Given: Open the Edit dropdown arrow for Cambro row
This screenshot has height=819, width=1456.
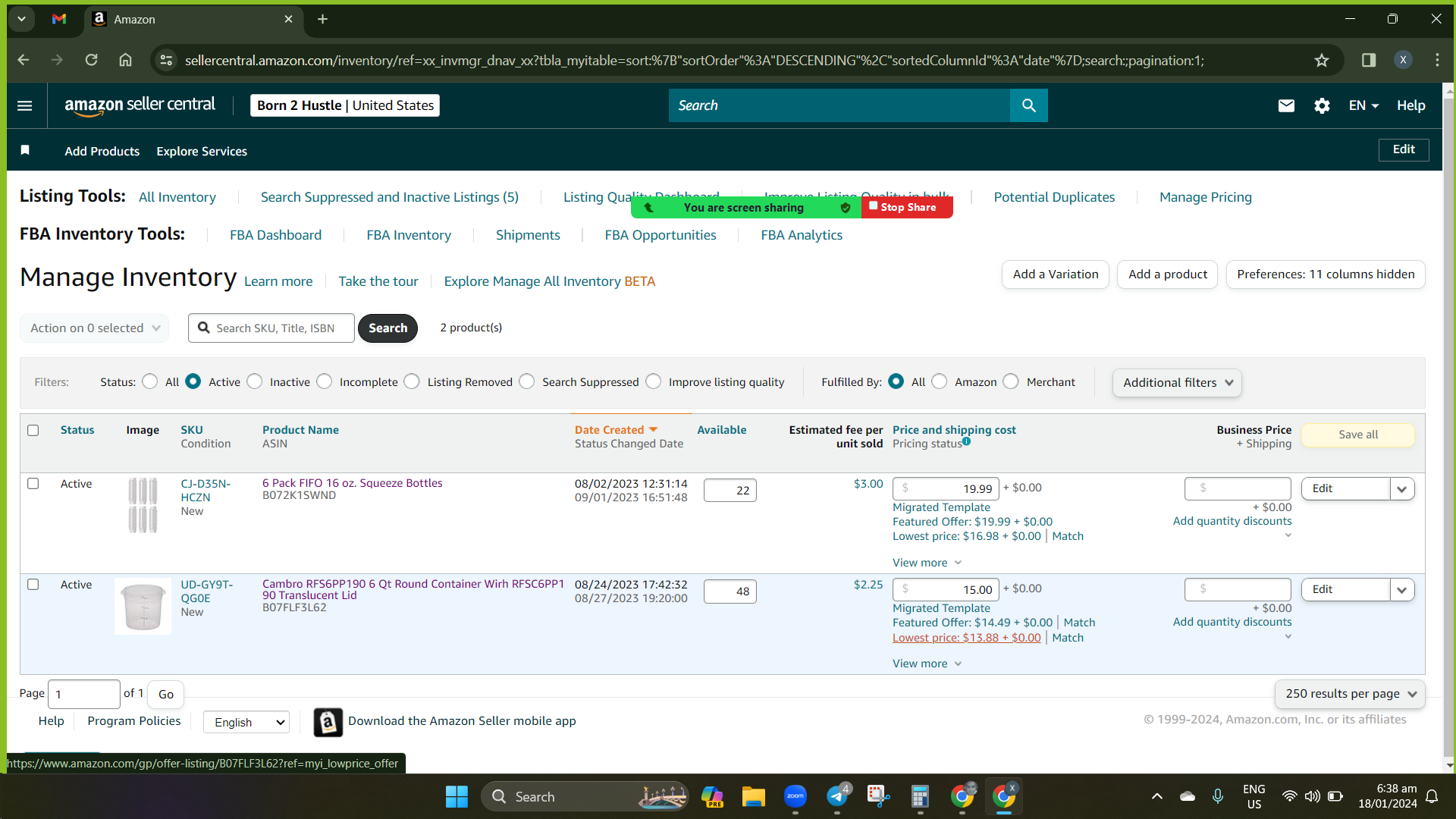Looking at the screenshot, I should pos(1402,590).
